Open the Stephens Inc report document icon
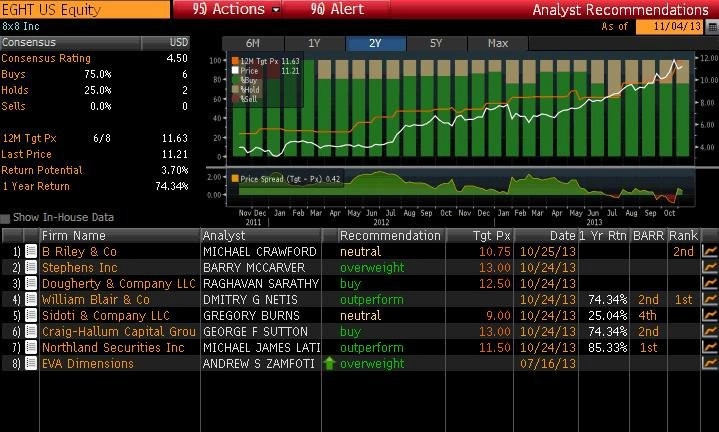Viewport: 719px width, 432px height. coord(31,267)
